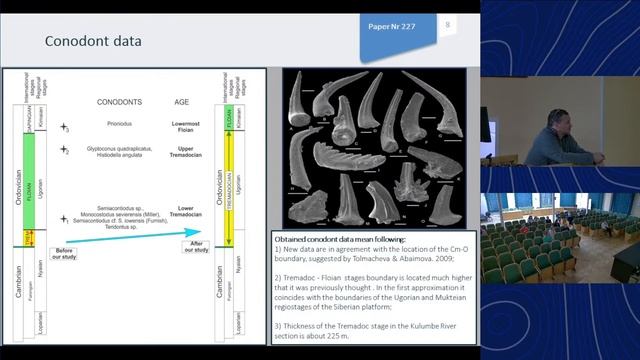Click green FLOIAN bar in 'Before' column
Screen dimensions: 640x360
pos(29,181)
